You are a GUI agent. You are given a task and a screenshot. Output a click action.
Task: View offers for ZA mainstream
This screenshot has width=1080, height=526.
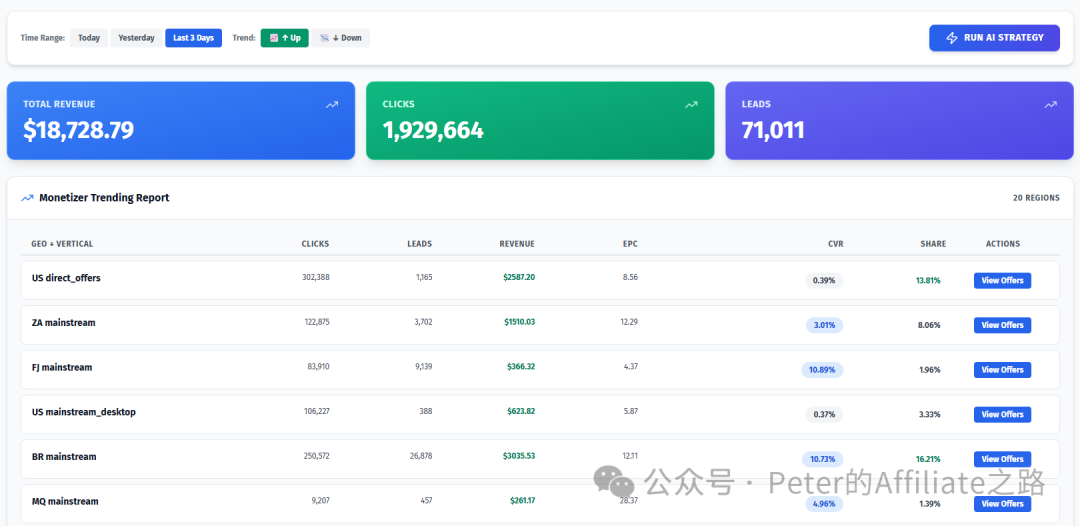click(1002, 325)
